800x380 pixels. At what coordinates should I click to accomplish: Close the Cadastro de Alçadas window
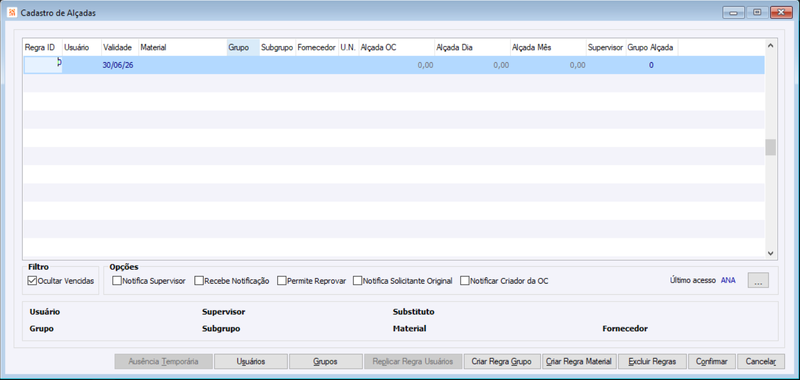781,13
